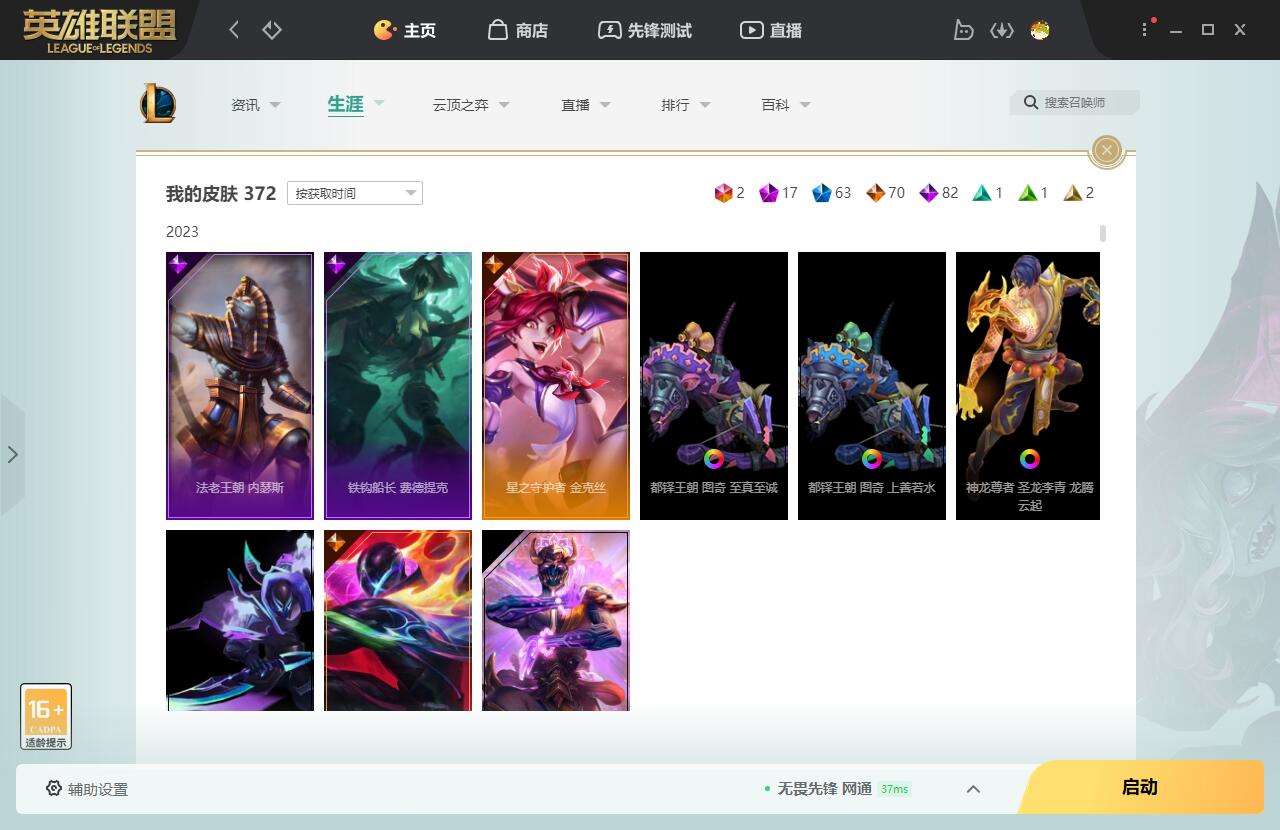Open the 主页 home tab

405,30
